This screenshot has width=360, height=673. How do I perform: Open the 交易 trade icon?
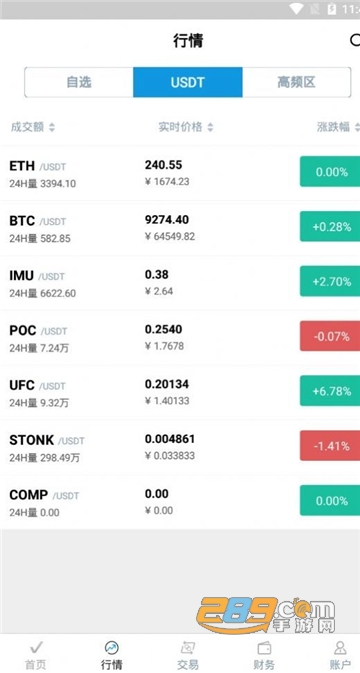point(188,647)
